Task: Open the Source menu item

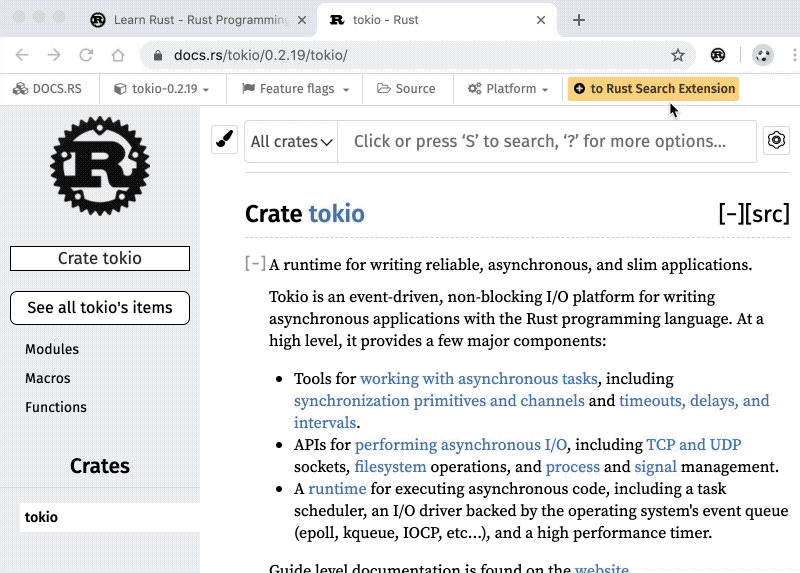Action: point(406,89)
